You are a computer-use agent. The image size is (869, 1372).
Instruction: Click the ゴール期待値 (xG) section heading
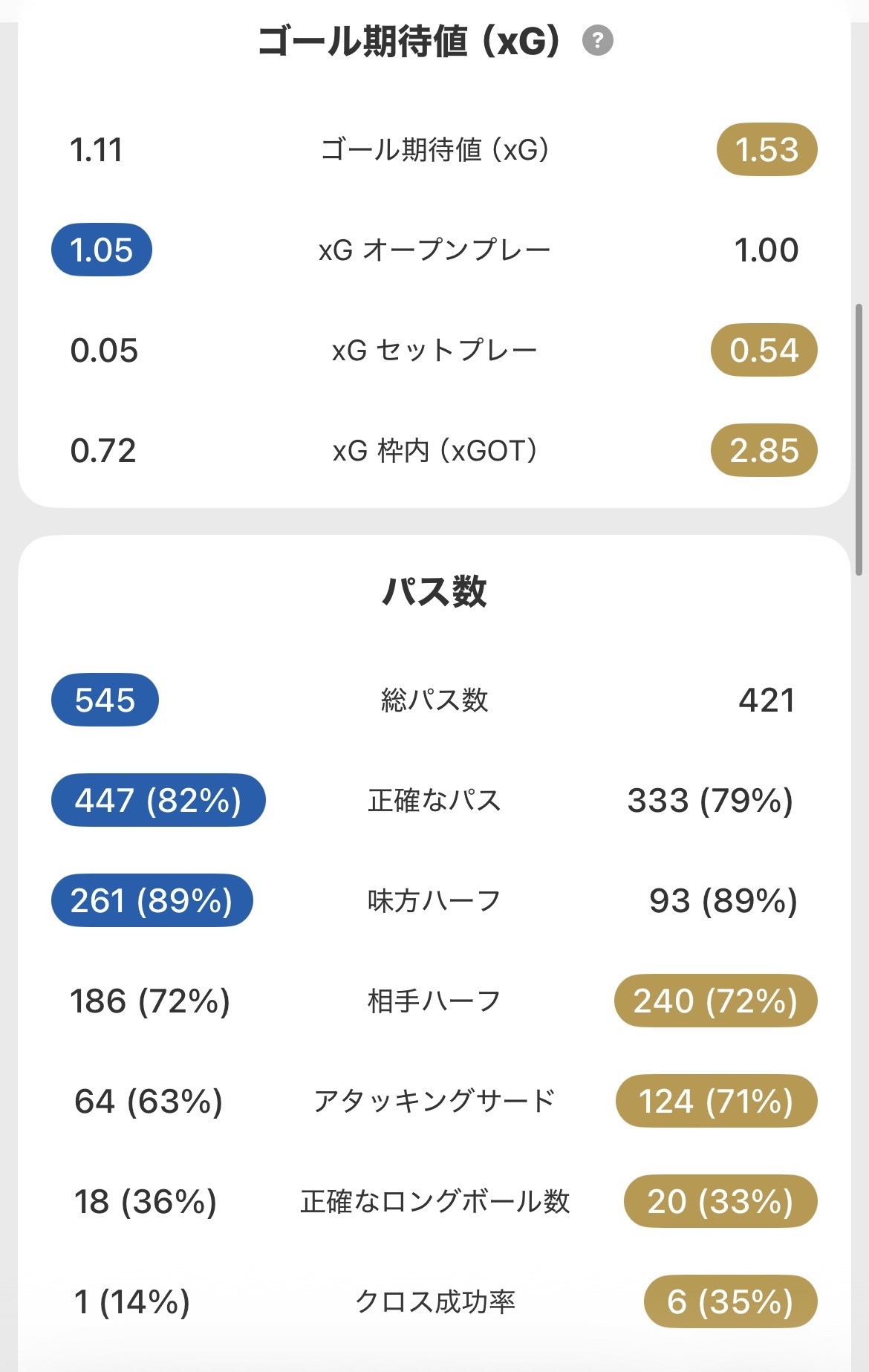click(x=409, y=42)
